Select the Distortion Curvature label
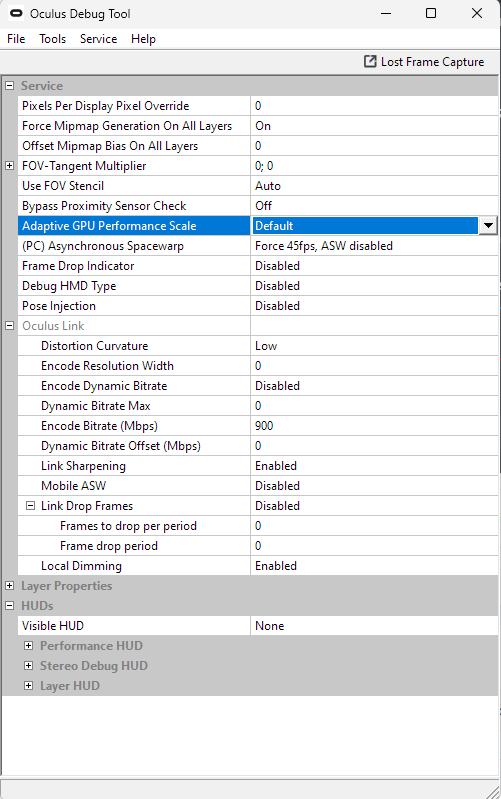 [94, 345]
